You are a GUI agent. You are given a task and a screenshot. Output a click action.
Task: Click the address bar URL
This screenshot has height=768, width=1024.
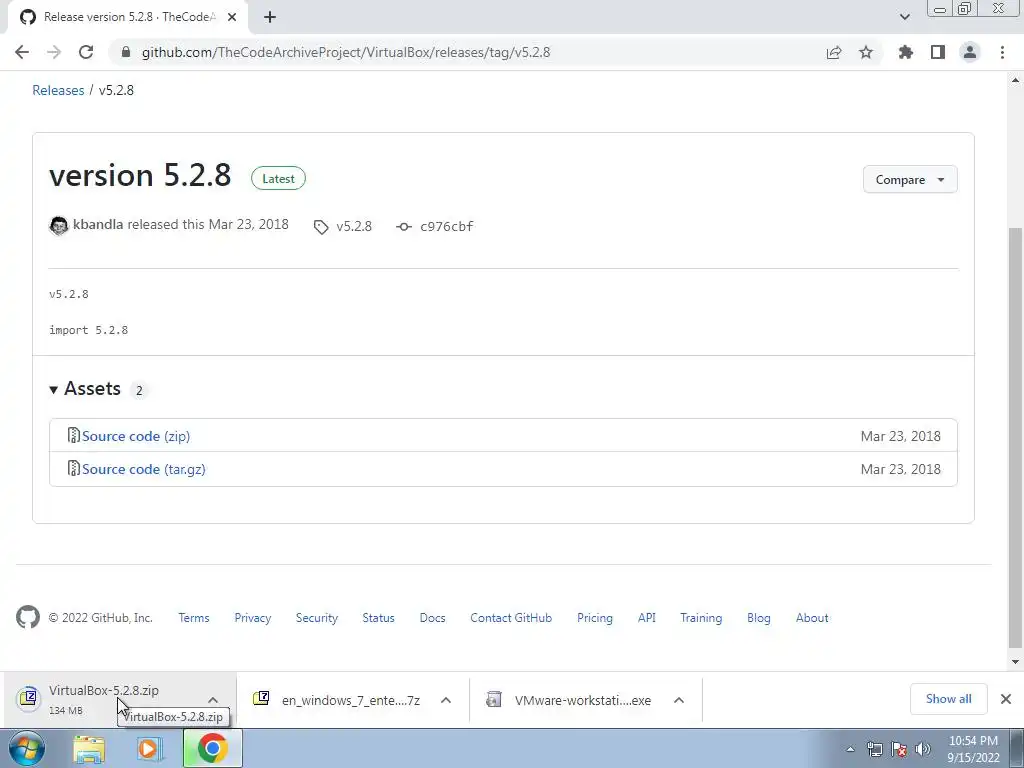pos(346,52)
